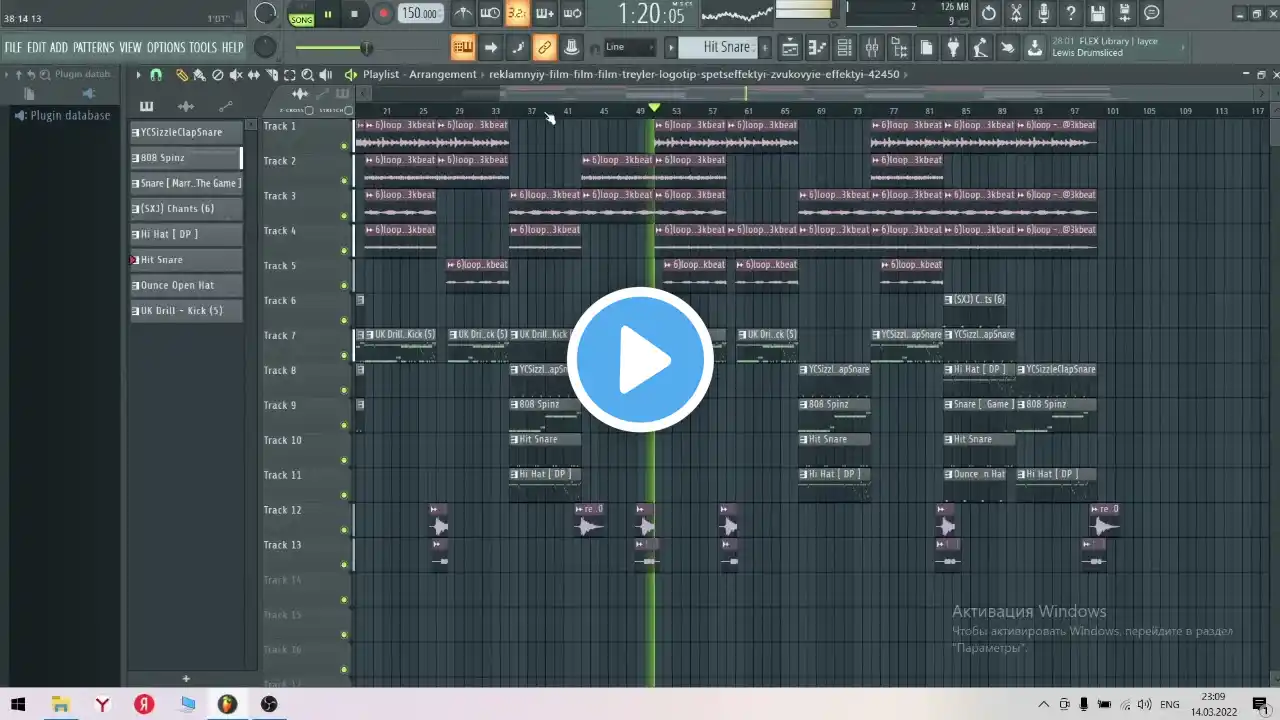The image size is (1280, 720).
Task: Open the PATTERNS menu
Action: (93, 47)
